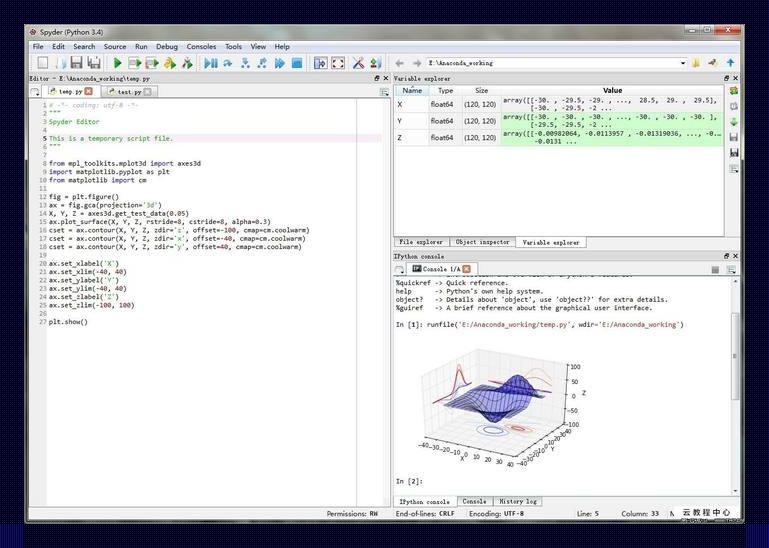Select the temp.py editor tab
The image size is (769, 548).
(x=71, y=91)
